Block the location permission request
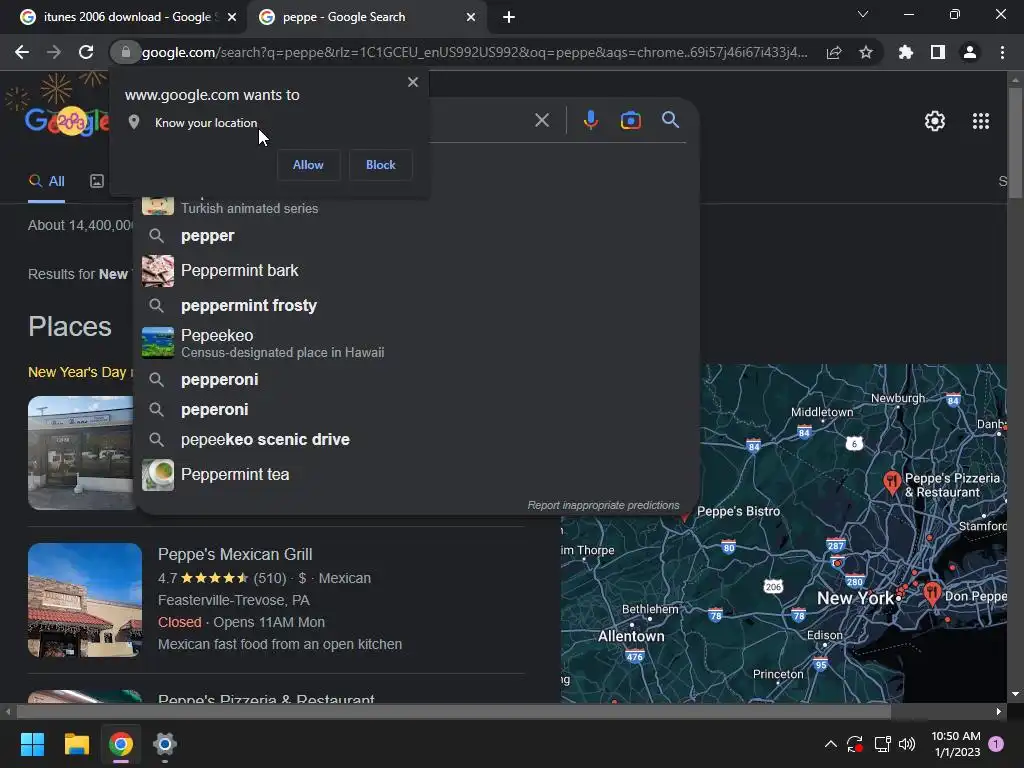 click(380, 165)
